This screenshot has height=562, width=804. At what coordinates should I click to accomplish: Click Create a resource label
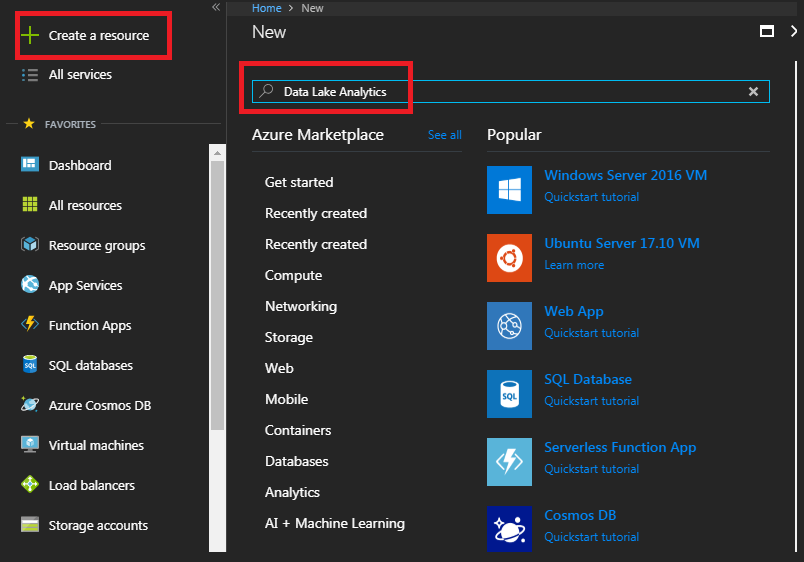99,35
